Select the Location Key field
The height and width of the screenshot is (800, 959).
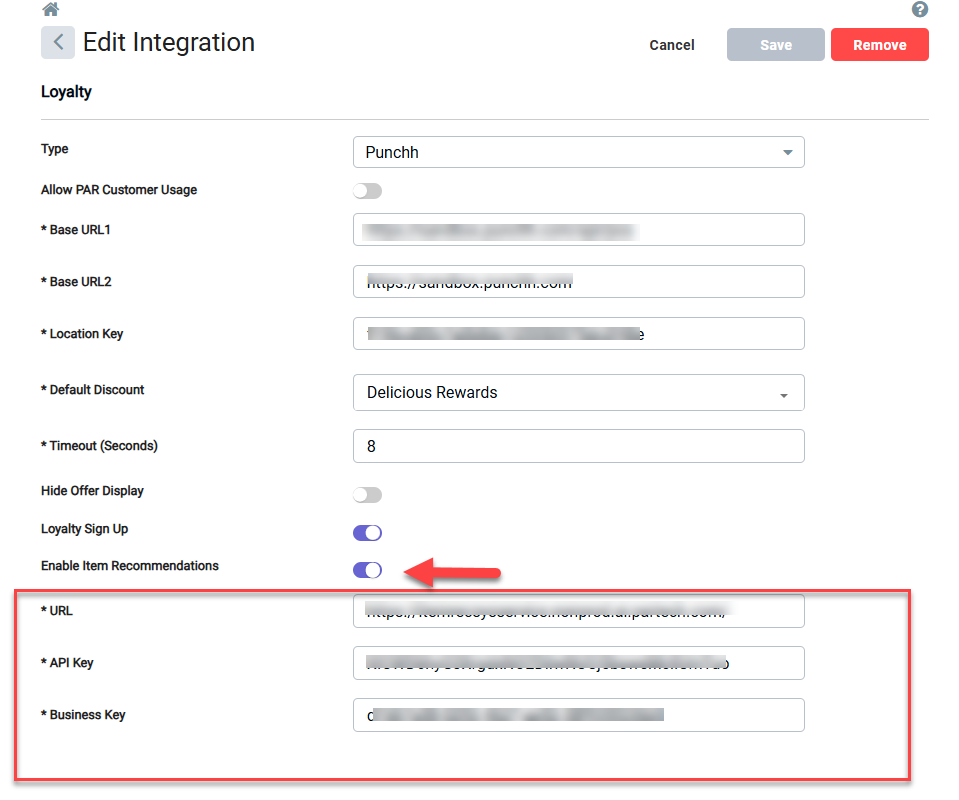point(579,333)
